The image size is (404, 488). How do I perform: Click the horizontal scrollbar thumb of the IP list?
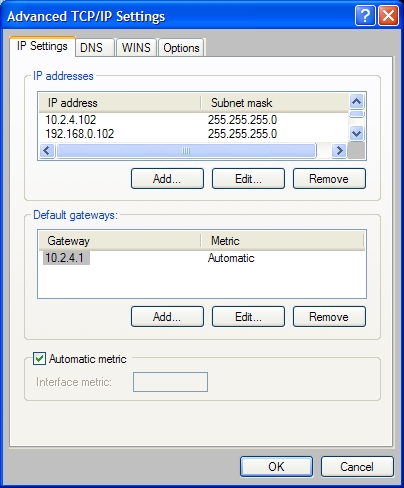[x=186, y=151]
